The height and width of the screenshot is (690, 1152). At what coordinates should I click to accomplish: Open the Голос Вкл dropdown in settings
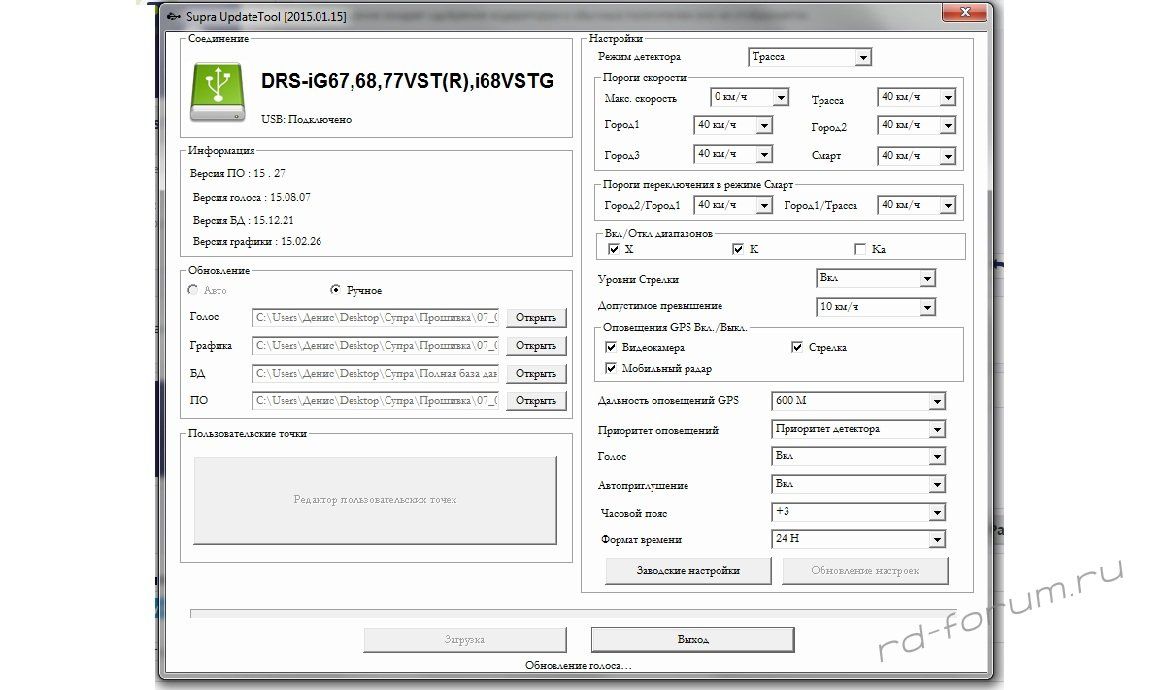[858, 456]
